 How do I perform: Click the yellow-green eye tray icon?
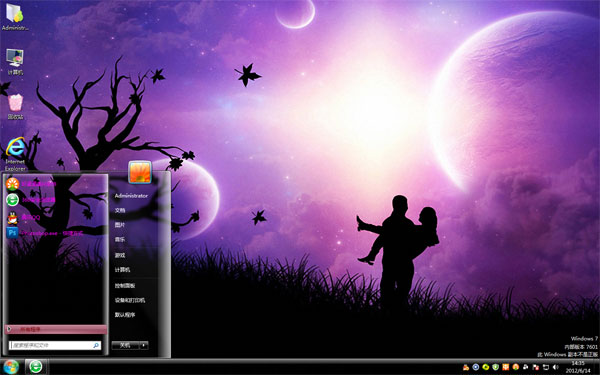486,367
